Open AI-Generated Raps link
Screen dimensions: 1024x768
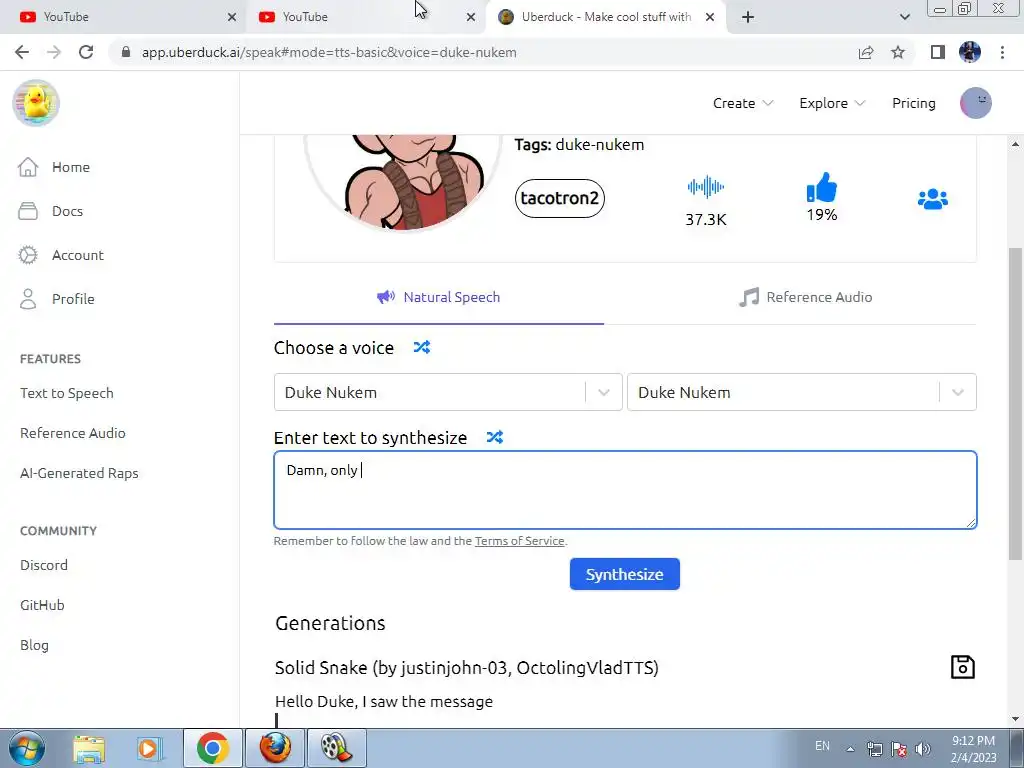(79, 473)
